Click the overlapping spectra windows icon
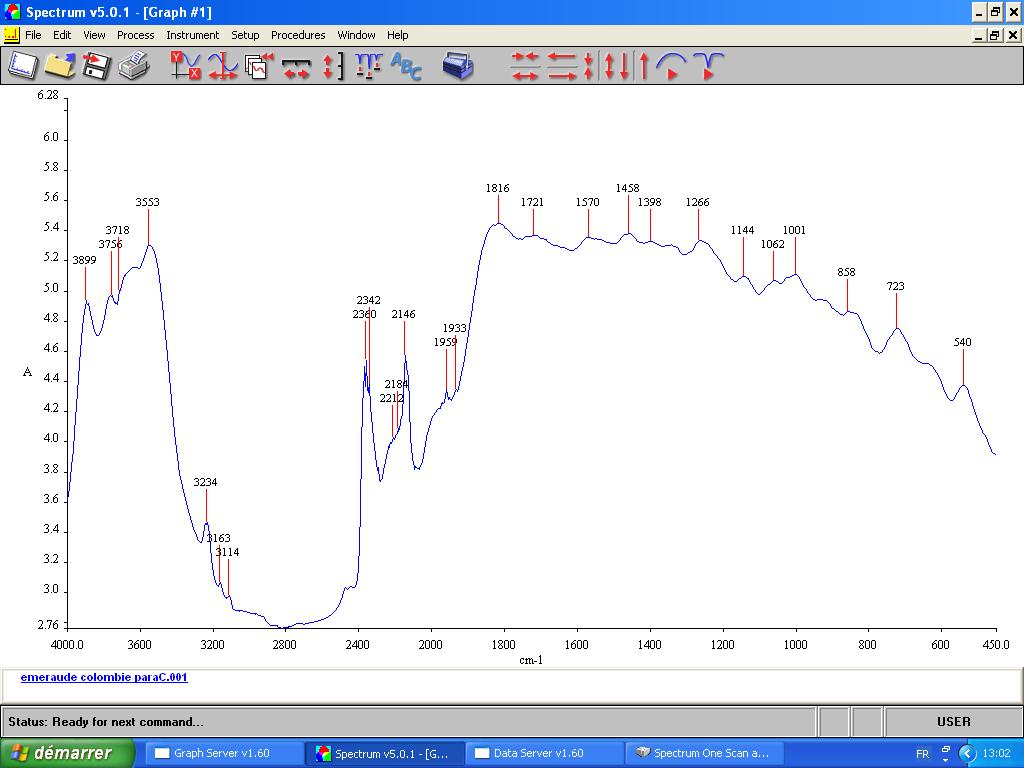This screenshot has width=1024, height=768. pyautogui.click(x=259, y=66)
